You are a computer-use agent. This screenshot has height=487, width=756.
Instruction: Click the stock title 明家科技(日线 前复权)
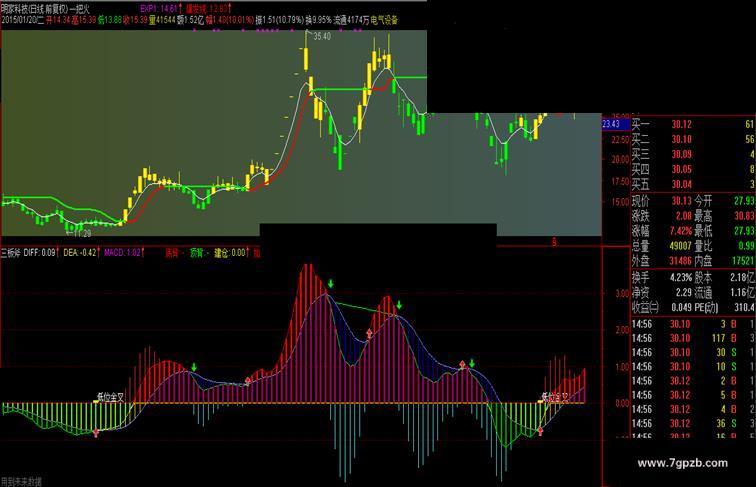click(x=35, y=8)
